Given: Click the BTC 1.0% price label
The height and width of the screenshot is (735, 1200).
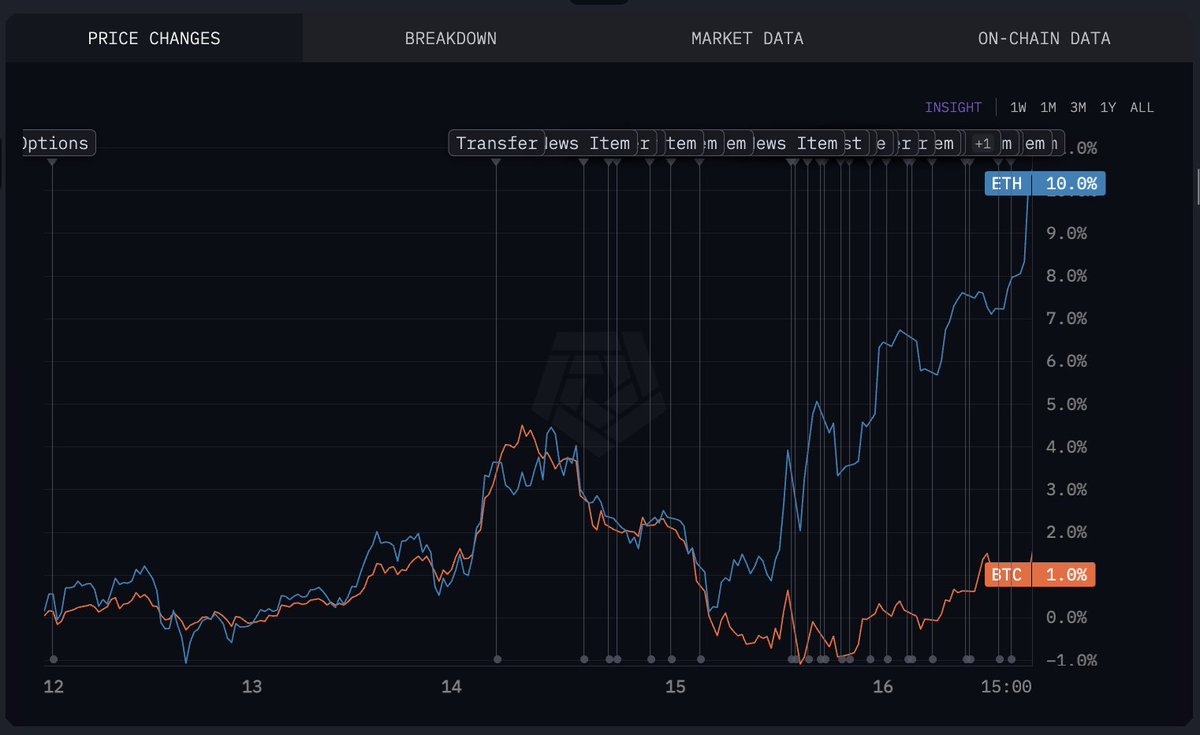Looking at the screenshot, I should click(x=1040, y=575).
